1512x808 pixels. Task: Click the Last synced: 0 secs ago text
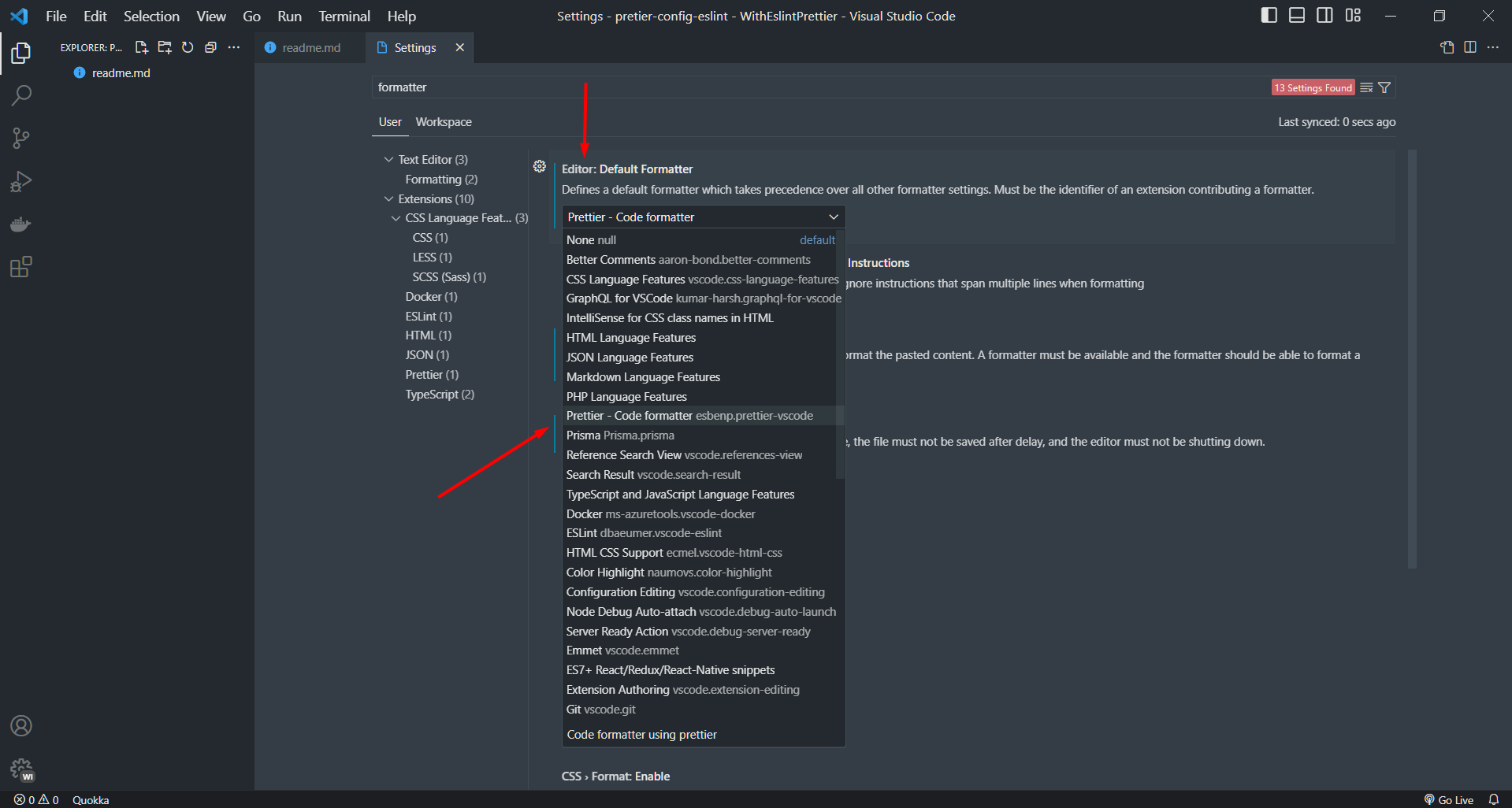click(x=1336, y=122)
